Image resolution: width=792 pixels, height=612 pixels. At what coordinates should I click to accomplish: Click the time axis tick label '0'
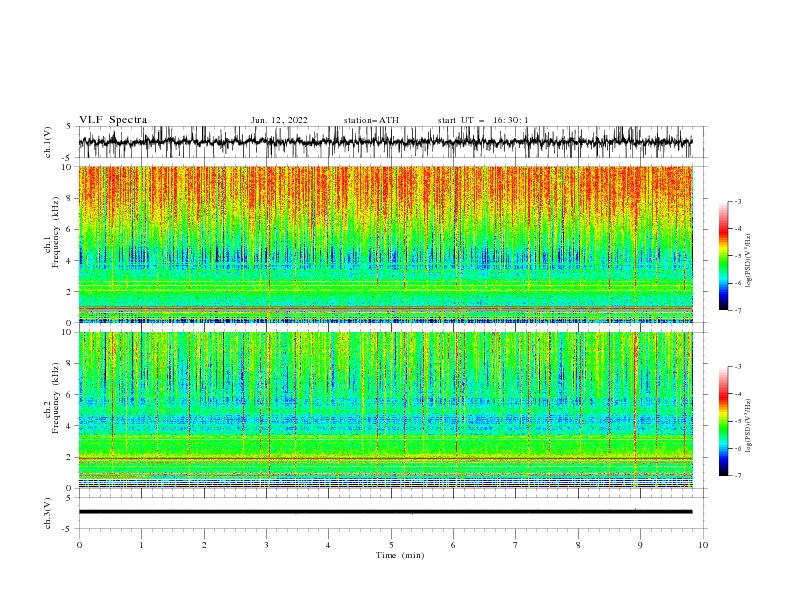point(79,545)
